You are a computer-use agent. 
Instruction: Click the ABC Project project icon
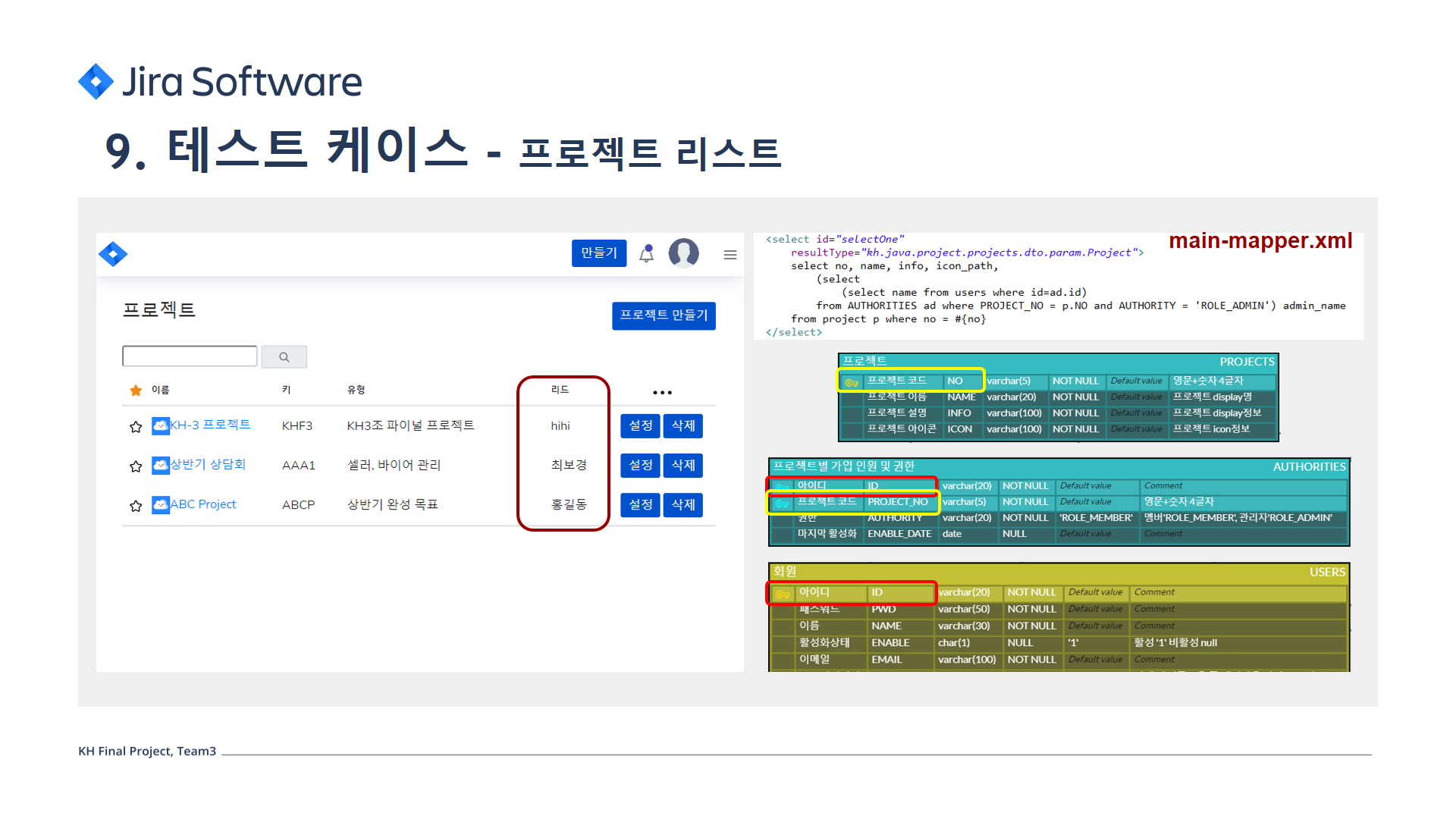161,504
